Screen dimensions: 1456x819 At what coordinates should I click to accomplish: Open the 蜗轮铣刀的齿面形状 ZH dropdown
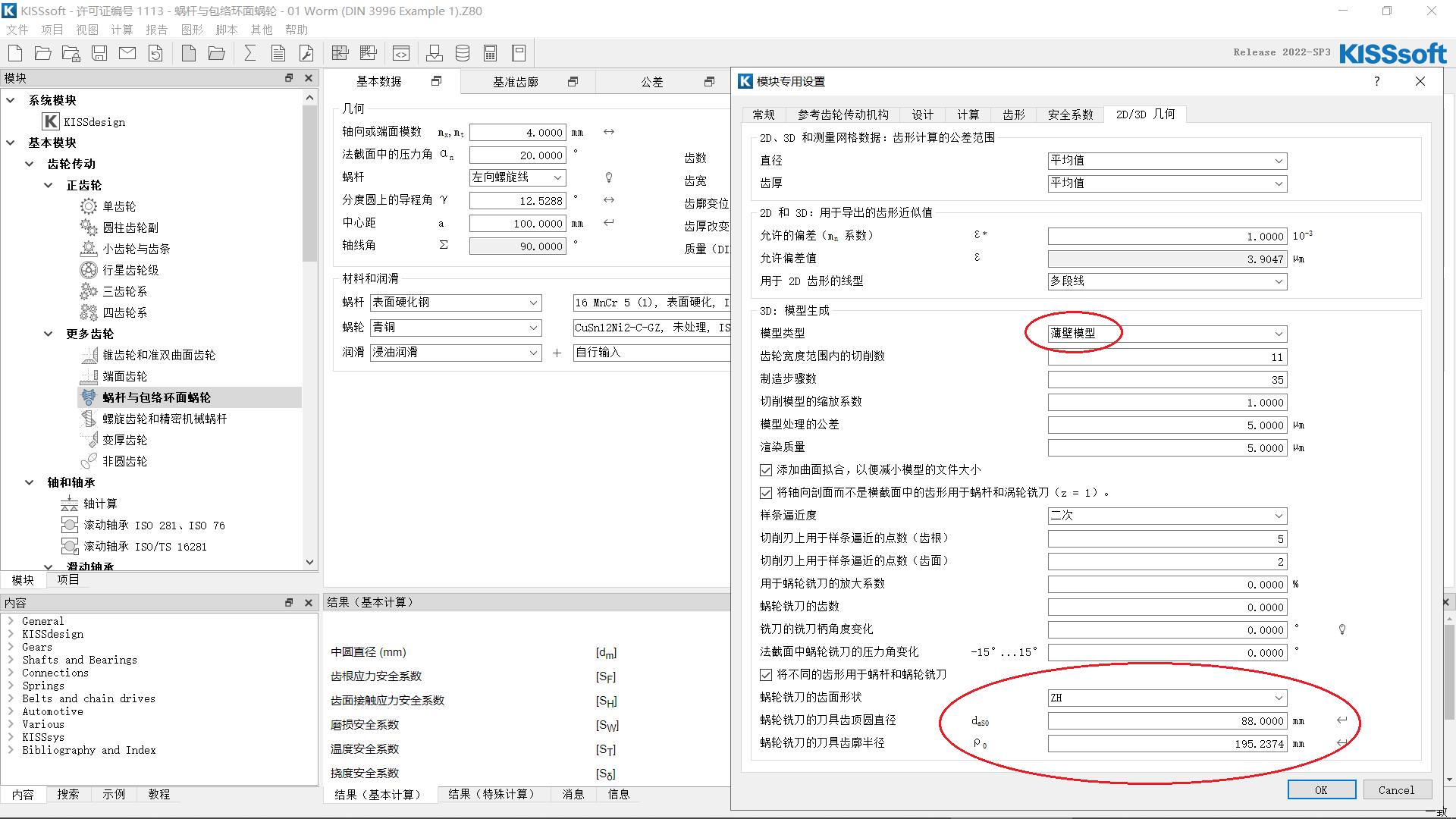(x=1168, y=698)
